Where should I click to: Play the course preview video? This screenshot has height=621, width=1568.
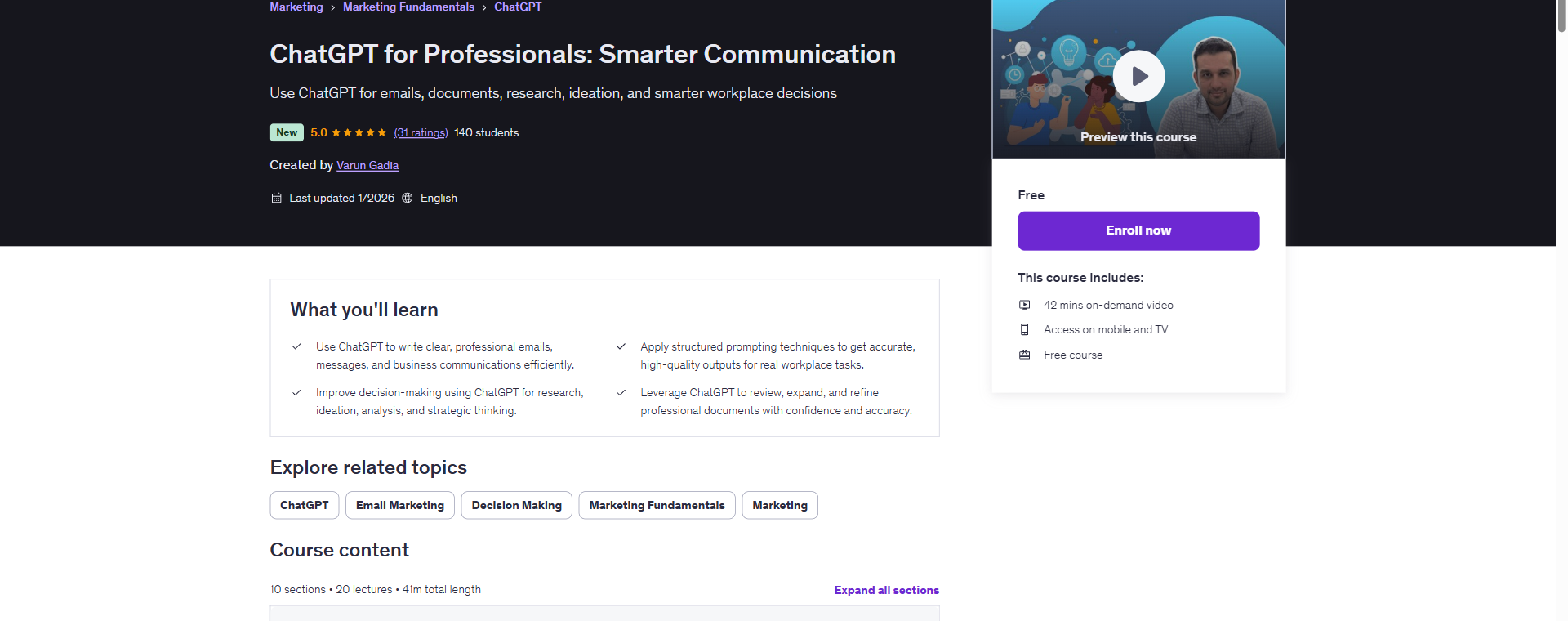[1138, 76]
